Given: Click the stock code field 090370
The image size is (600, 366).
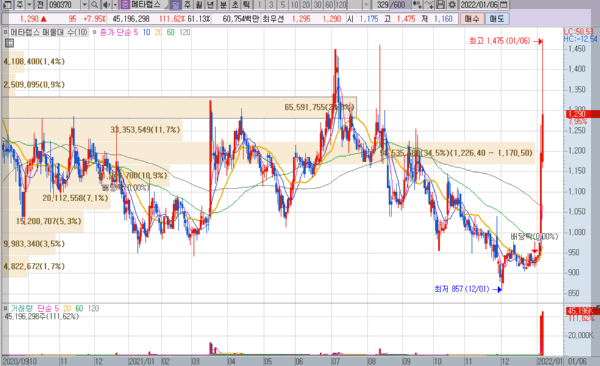Looking at the screenshot, I should (x=64, y=5).
